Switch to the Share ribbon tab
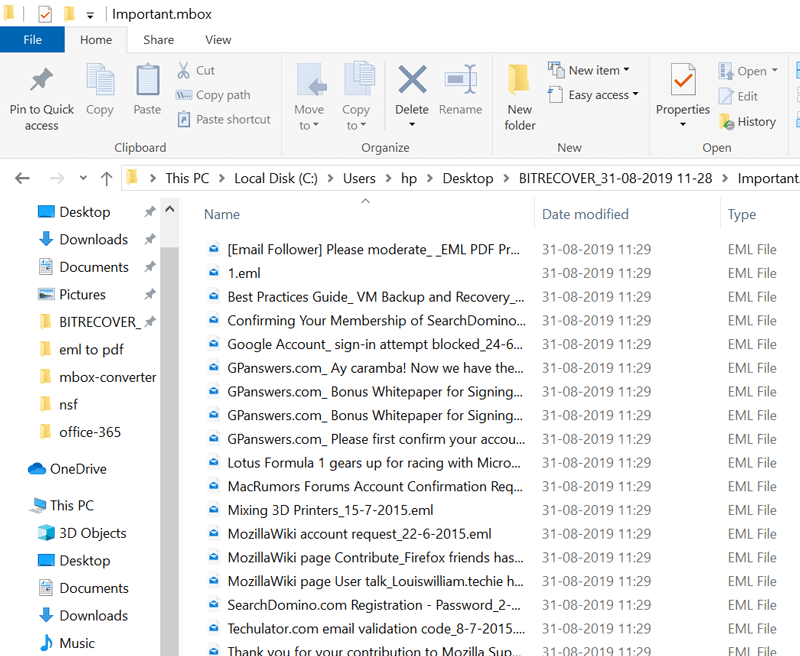800x656 pixels. [158, 40]
